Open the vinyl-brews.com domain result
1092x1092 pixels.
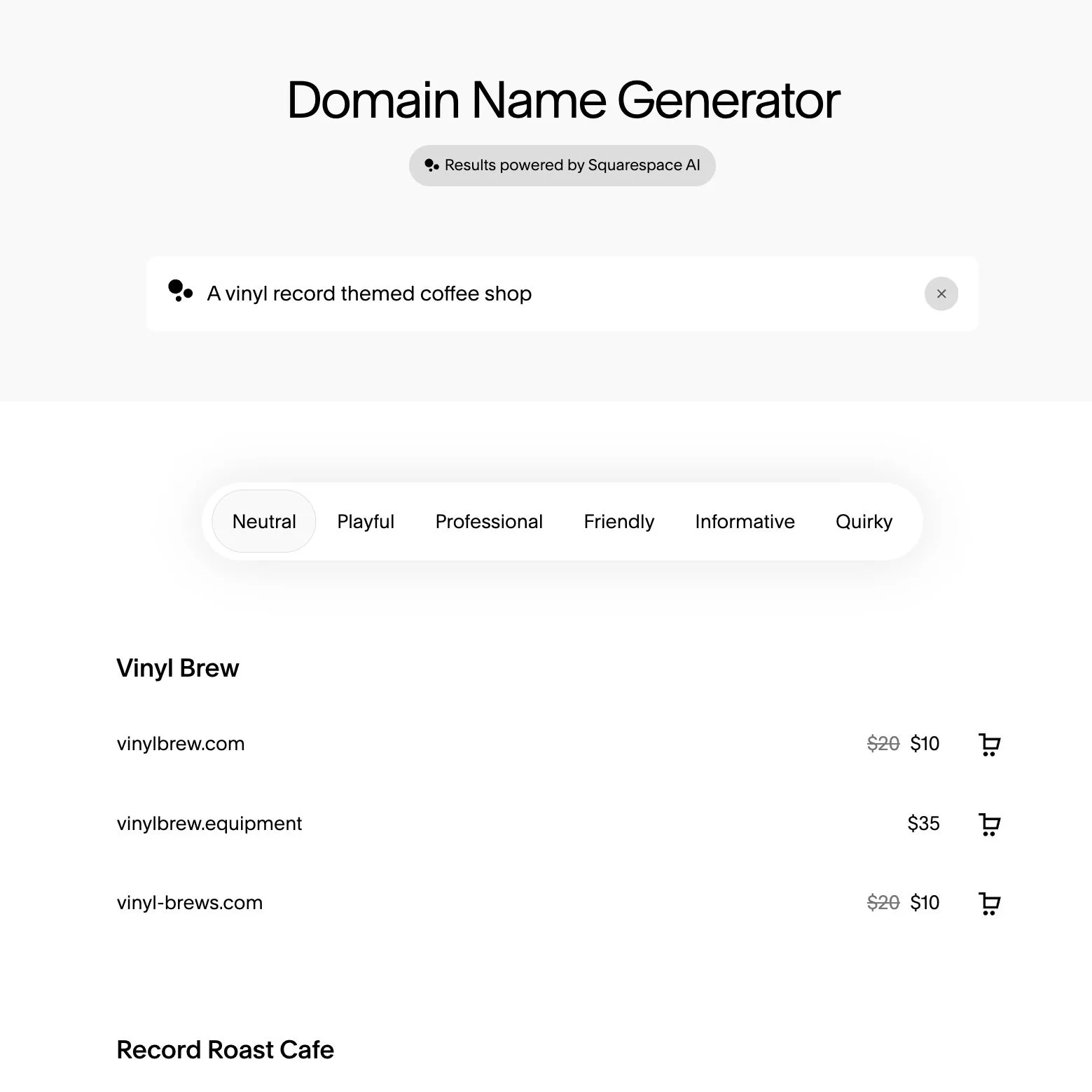tap(190, 903)
